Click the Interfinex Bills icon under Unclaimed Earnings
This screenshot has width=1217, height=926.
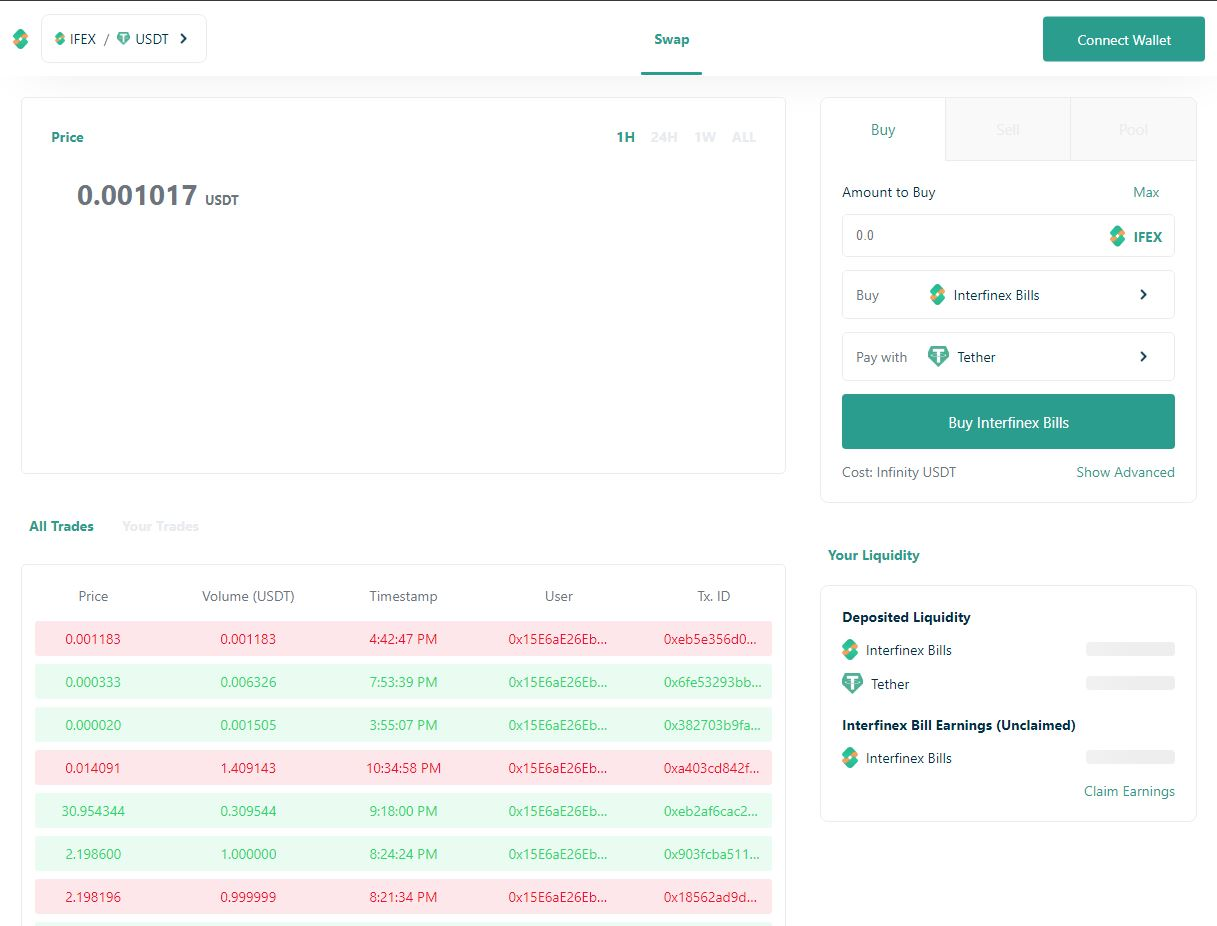coord(850,758)
